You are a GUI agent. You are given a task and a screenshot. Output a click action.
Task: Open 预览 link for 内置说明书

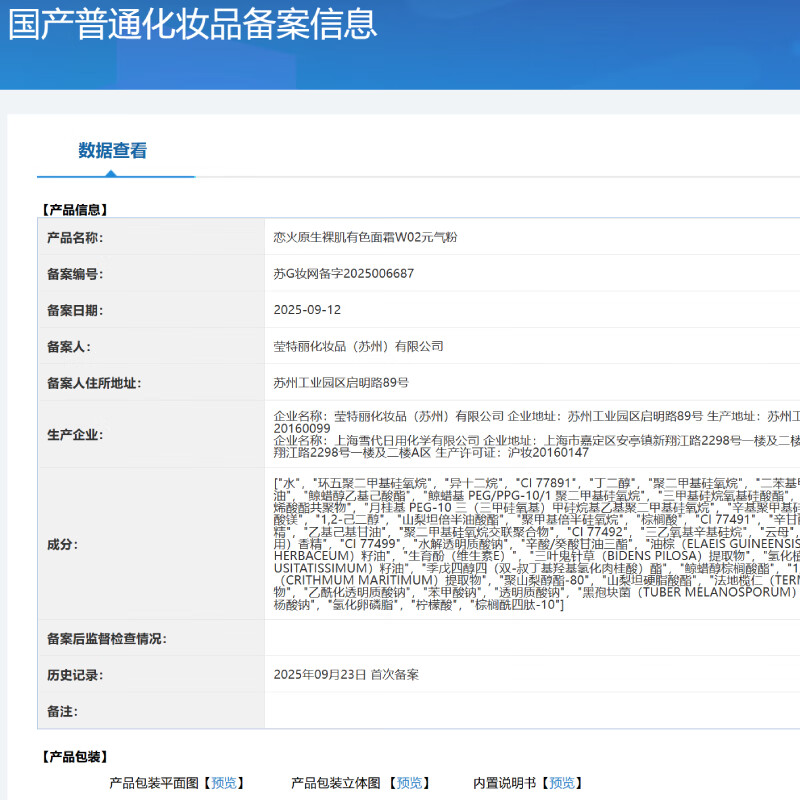click(x=562, y=783)
